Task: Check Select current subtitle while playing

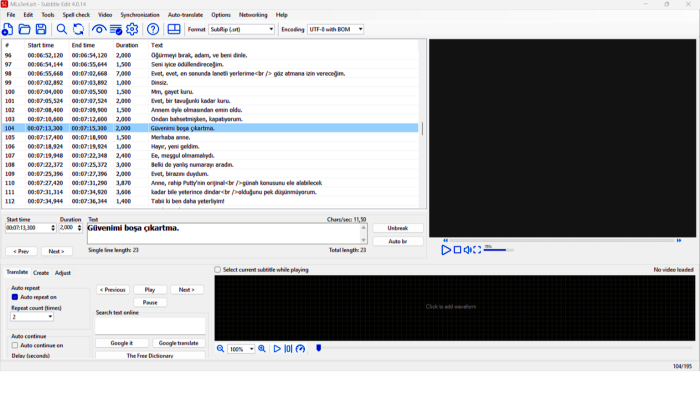Action: [x=217, y=270]
